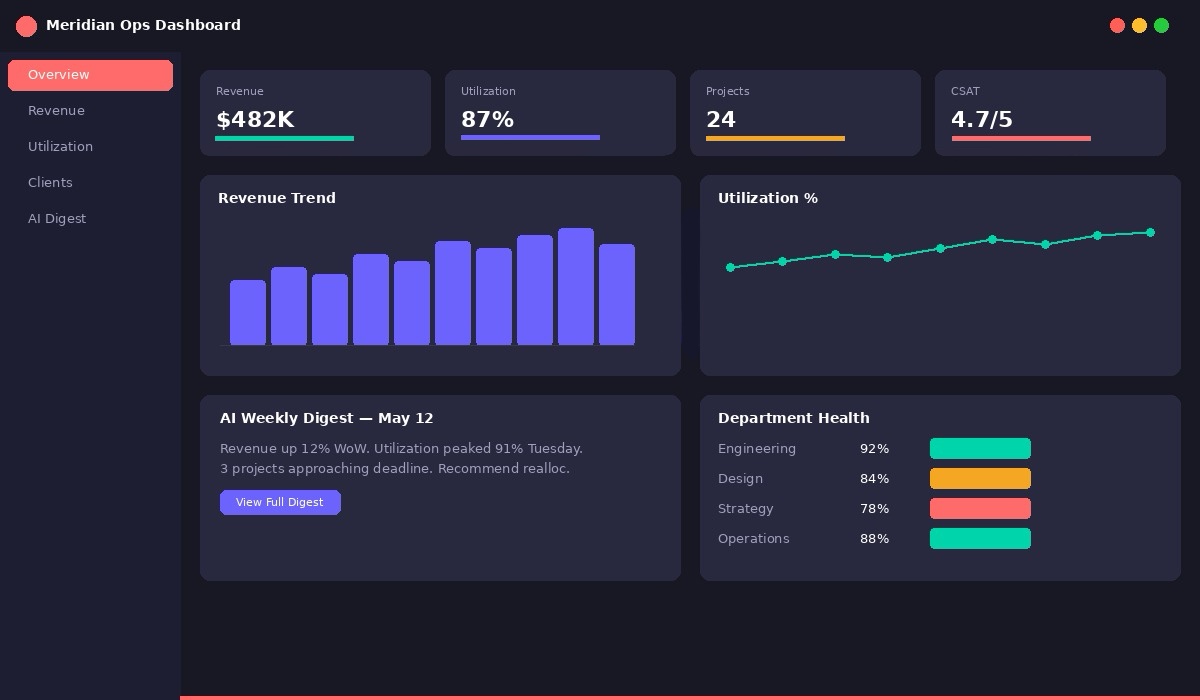1200x700 pixels.
Task: Switch to the AI Digest section
Action: (57, 219)
